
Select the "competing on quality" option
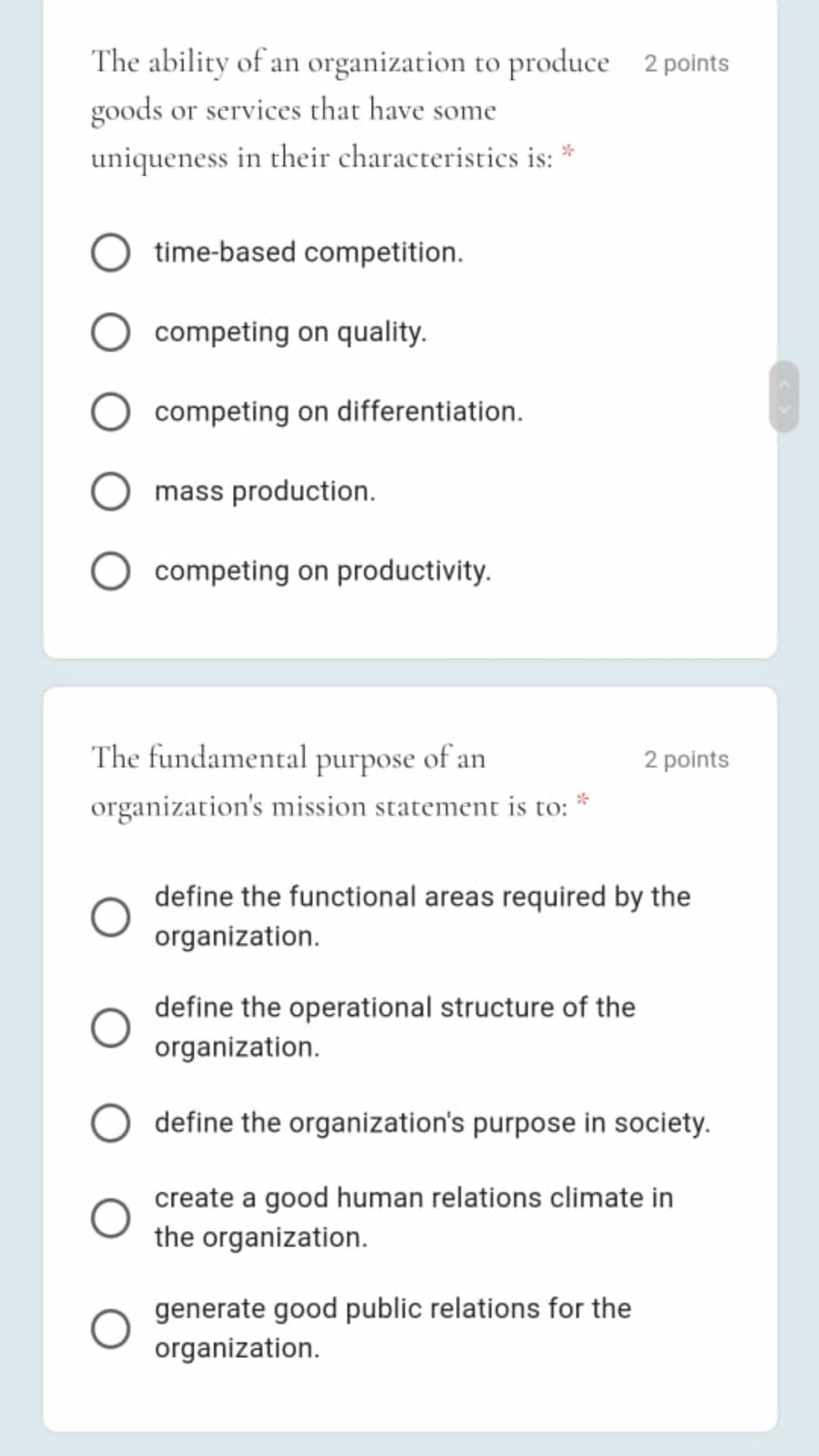[x=111, y=333]
